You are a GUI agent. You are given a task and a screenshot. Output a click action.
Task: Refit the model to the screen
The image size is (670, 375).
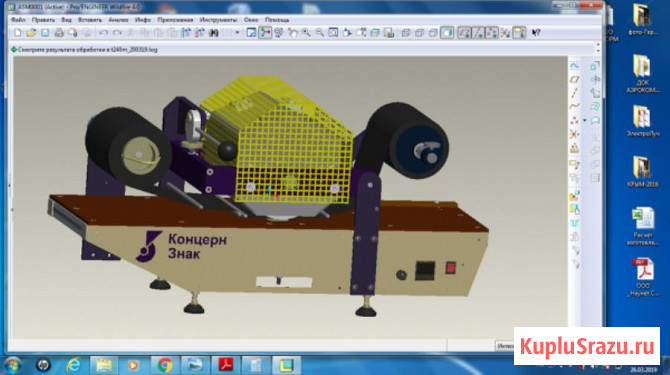(x=333, y=33)
